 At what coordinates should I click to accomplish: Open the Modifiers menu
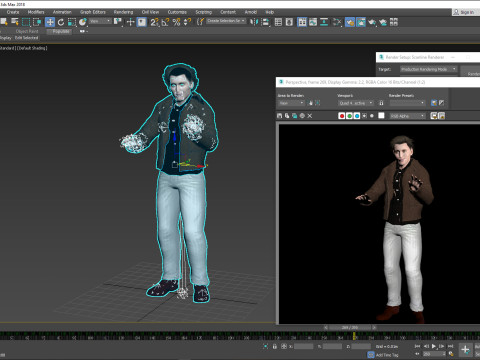pyautogui.click(x=36, y=12)
